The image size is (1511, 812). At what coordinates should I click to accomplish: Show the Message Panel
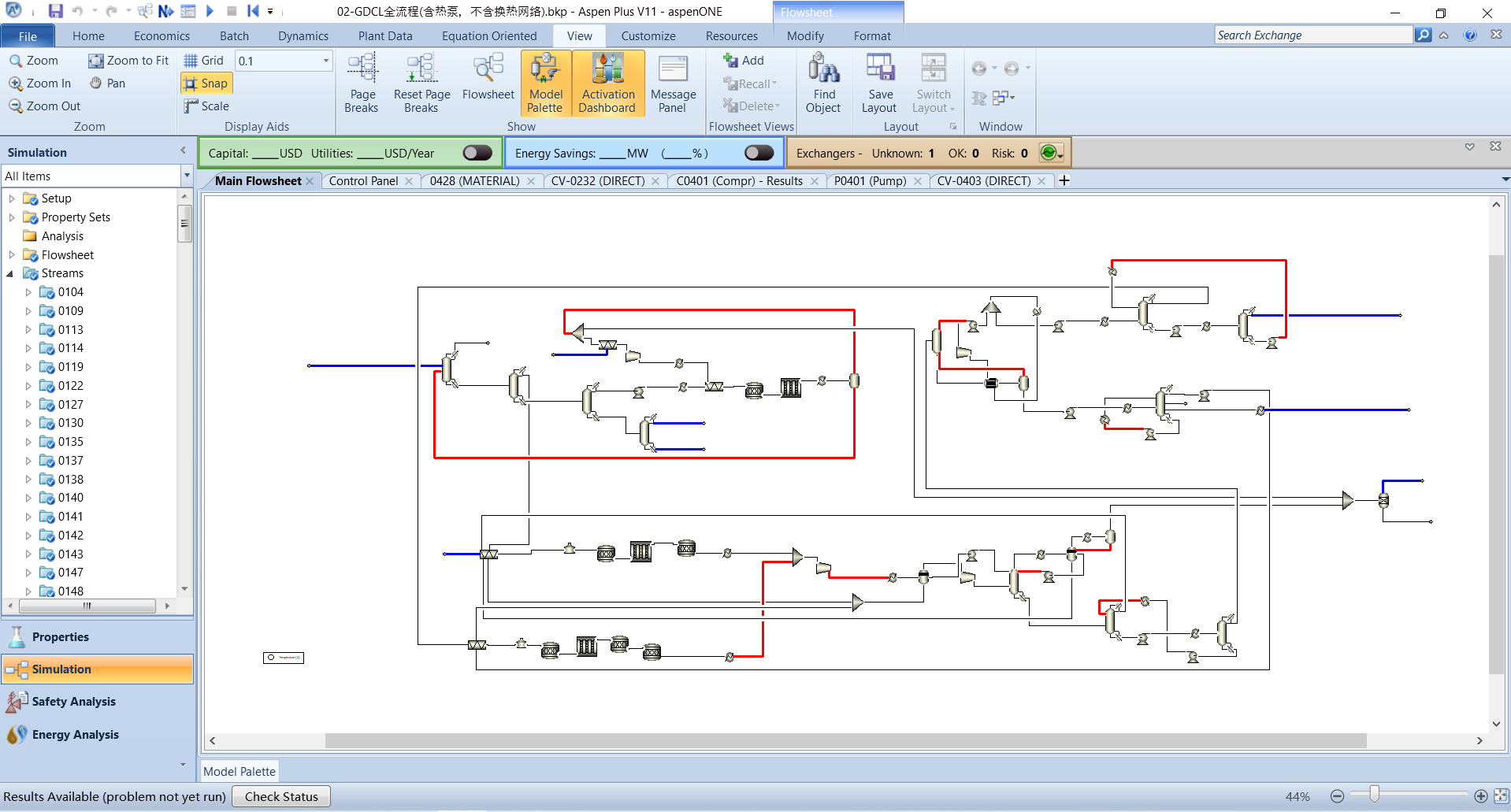point(673,83)
